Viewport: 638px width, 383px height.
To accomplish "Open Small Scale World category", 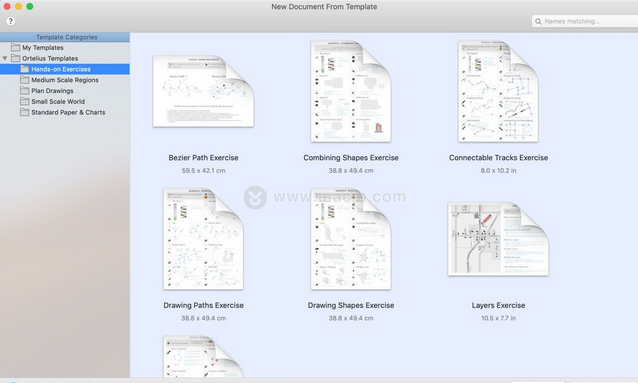I will 65,101.
